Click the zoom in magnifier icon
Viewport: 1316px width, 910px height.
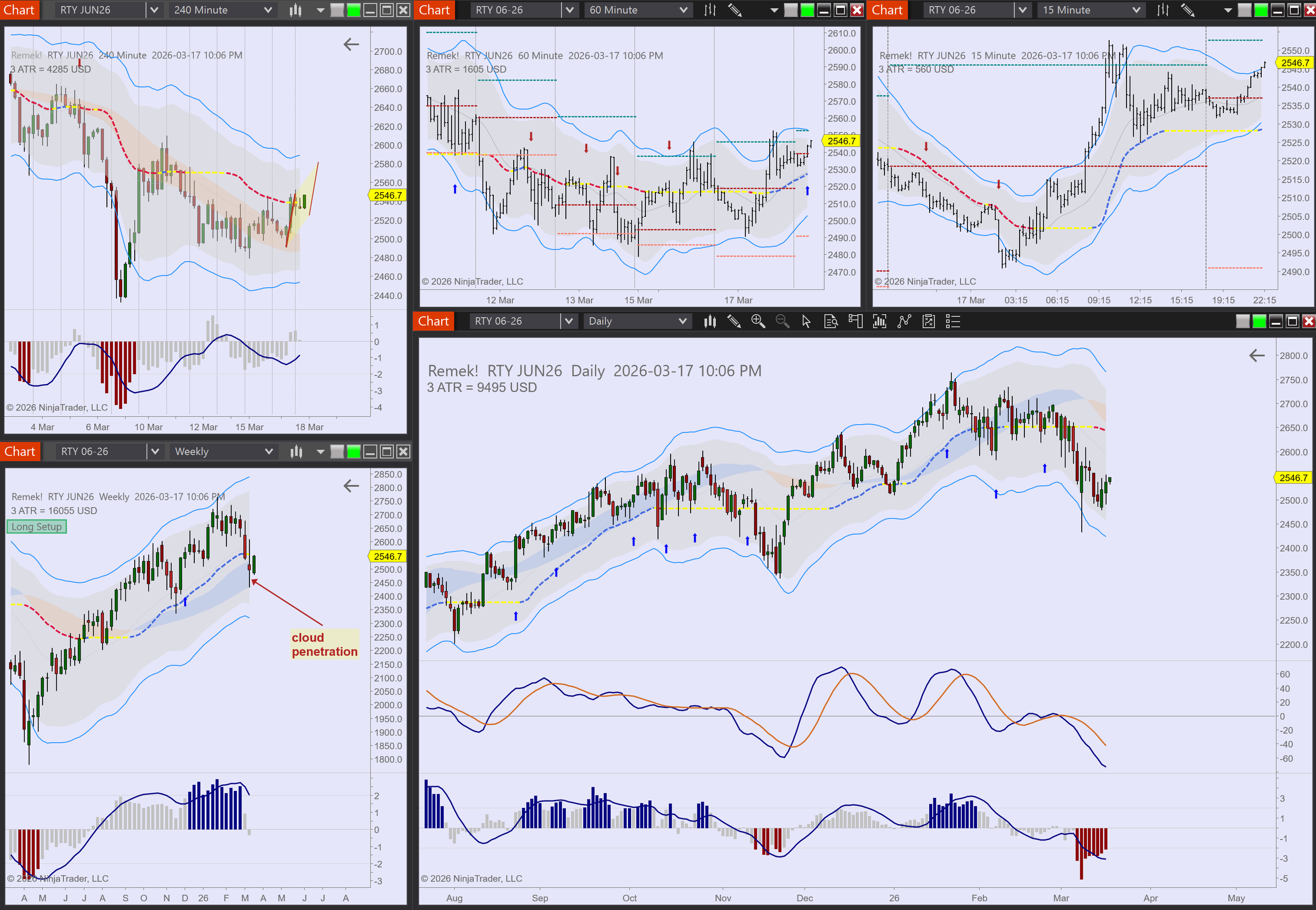click(758, 322)
